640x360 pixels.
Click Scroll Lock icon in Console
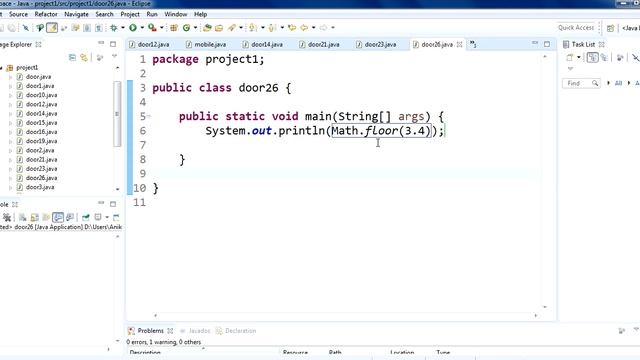pyautogui.click(x=35, y=217)
